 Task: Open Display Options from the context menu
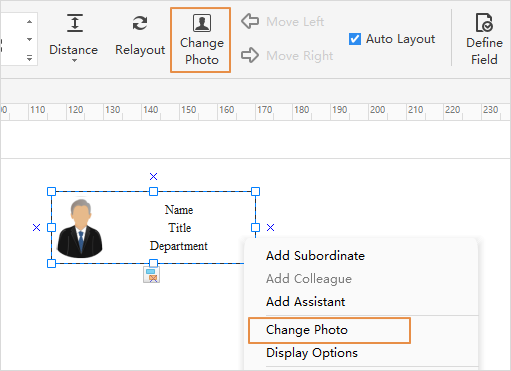pos(312,353)
